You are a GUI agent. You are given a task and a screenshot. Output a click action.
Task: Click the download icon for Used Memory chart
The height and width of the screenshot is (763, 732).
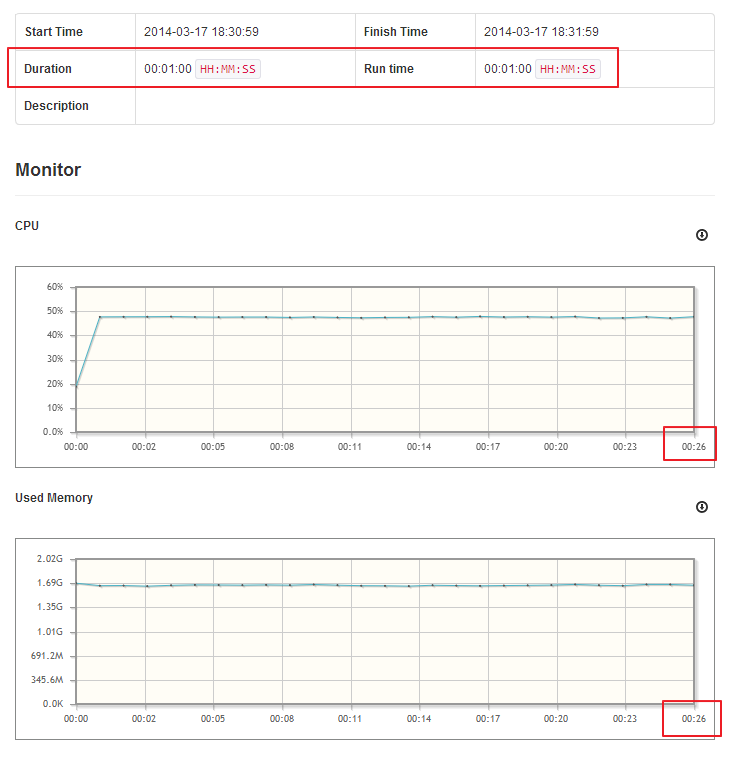point(702,507)
